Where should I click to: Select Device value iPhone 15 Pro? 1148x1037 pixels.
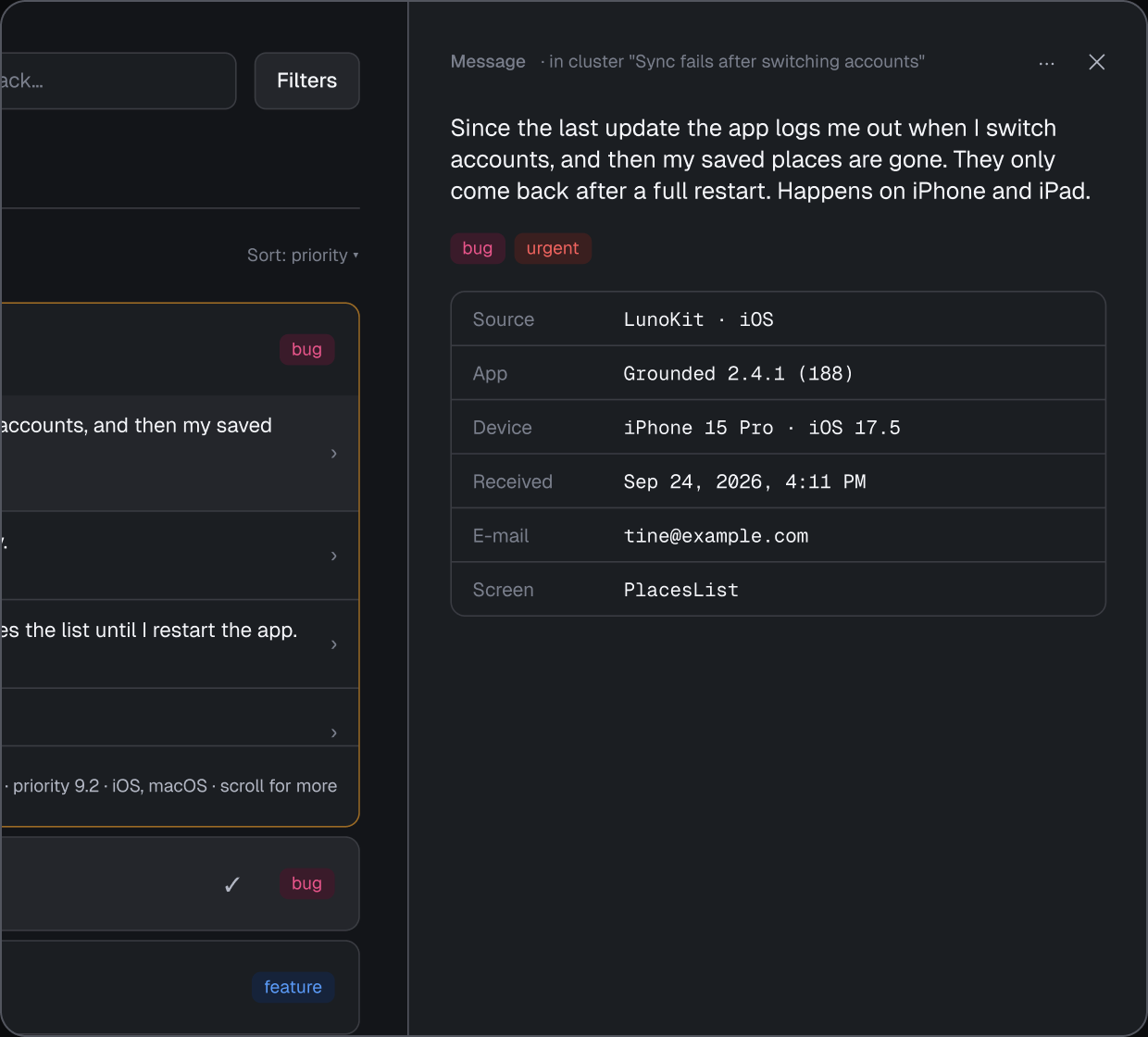coord(698,428)
